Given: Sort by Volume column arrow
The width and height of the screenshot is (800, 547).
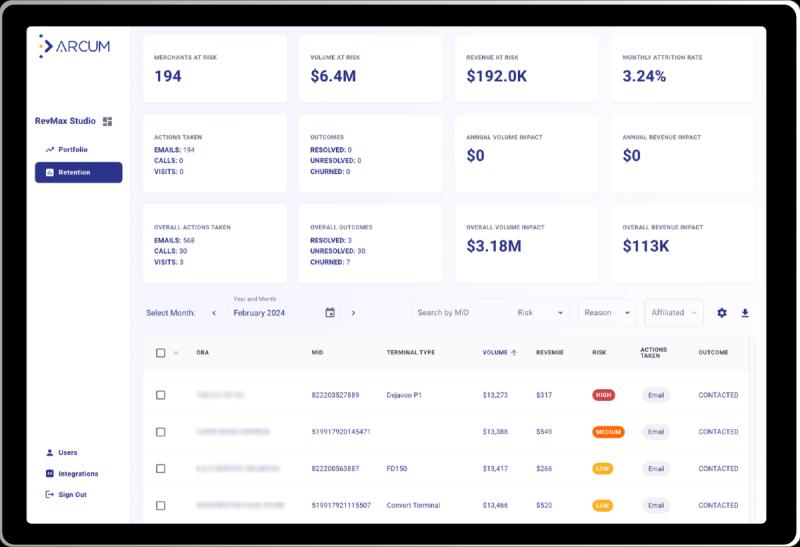Looking at the screenshot, I should pyautogui.click(x=514, y=353).
